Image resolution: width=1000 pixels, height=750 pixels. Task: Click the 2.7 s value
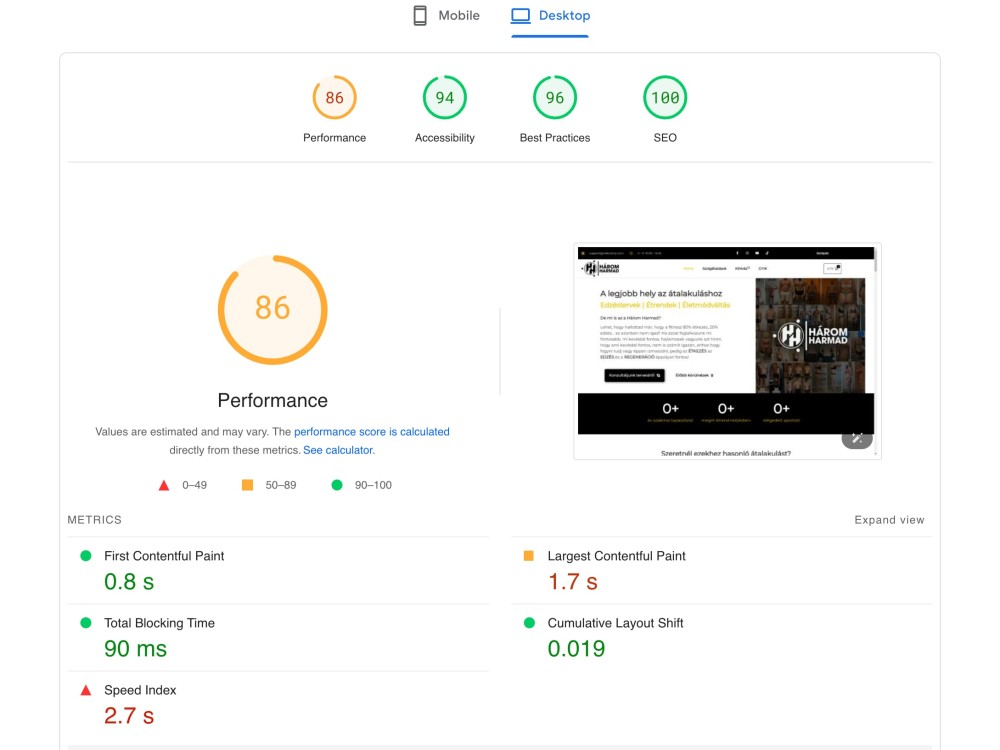pos(129,716)
